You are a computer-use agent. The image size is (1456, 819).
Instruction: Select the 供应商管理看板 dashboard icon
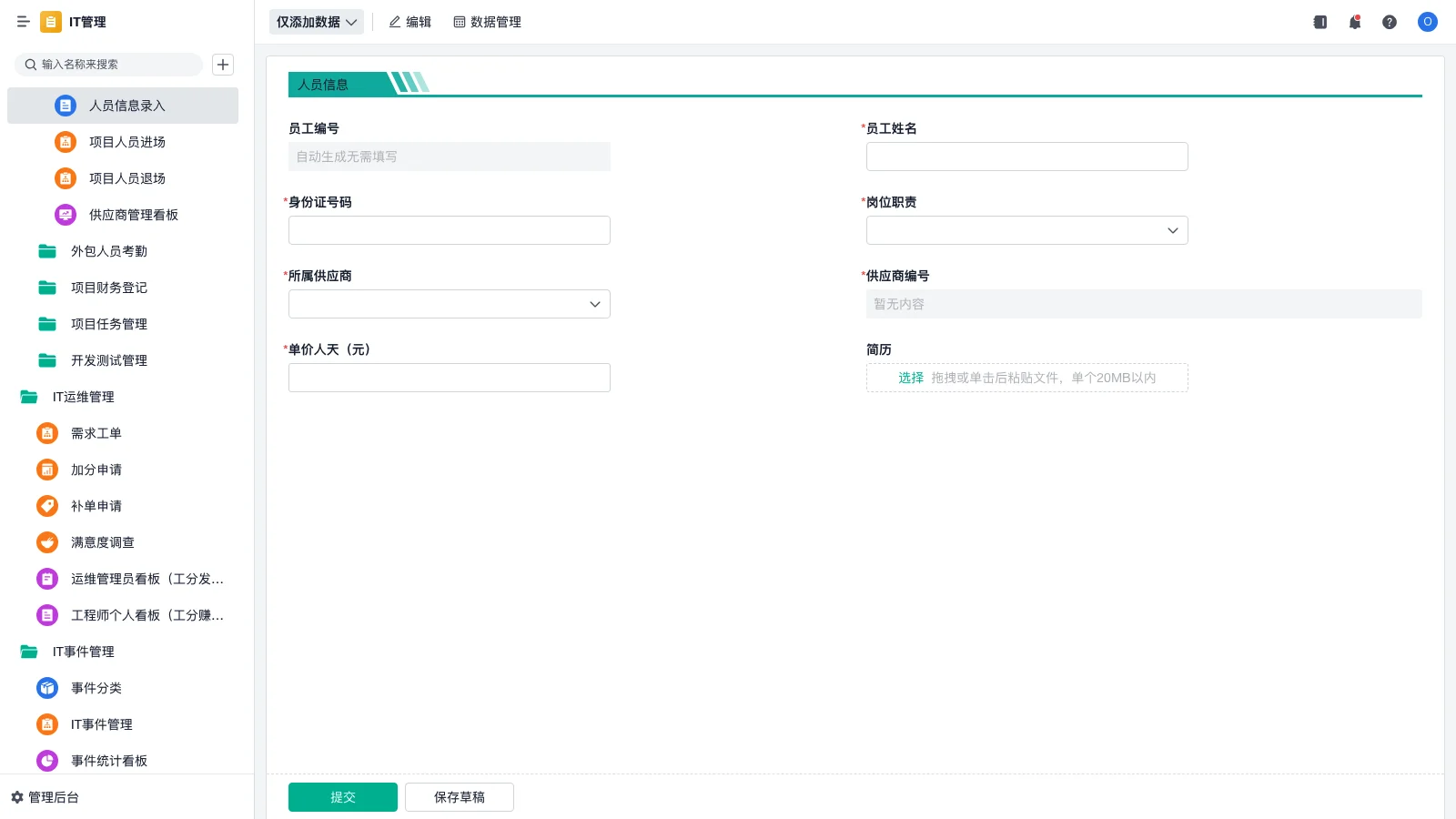point(65,215)
